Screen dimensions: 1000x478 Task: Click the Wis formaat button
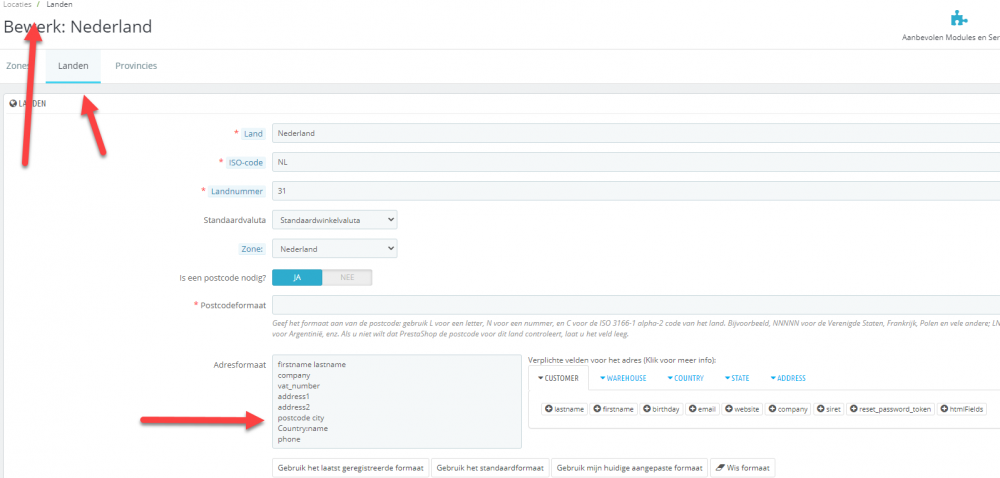coord(742,468)
